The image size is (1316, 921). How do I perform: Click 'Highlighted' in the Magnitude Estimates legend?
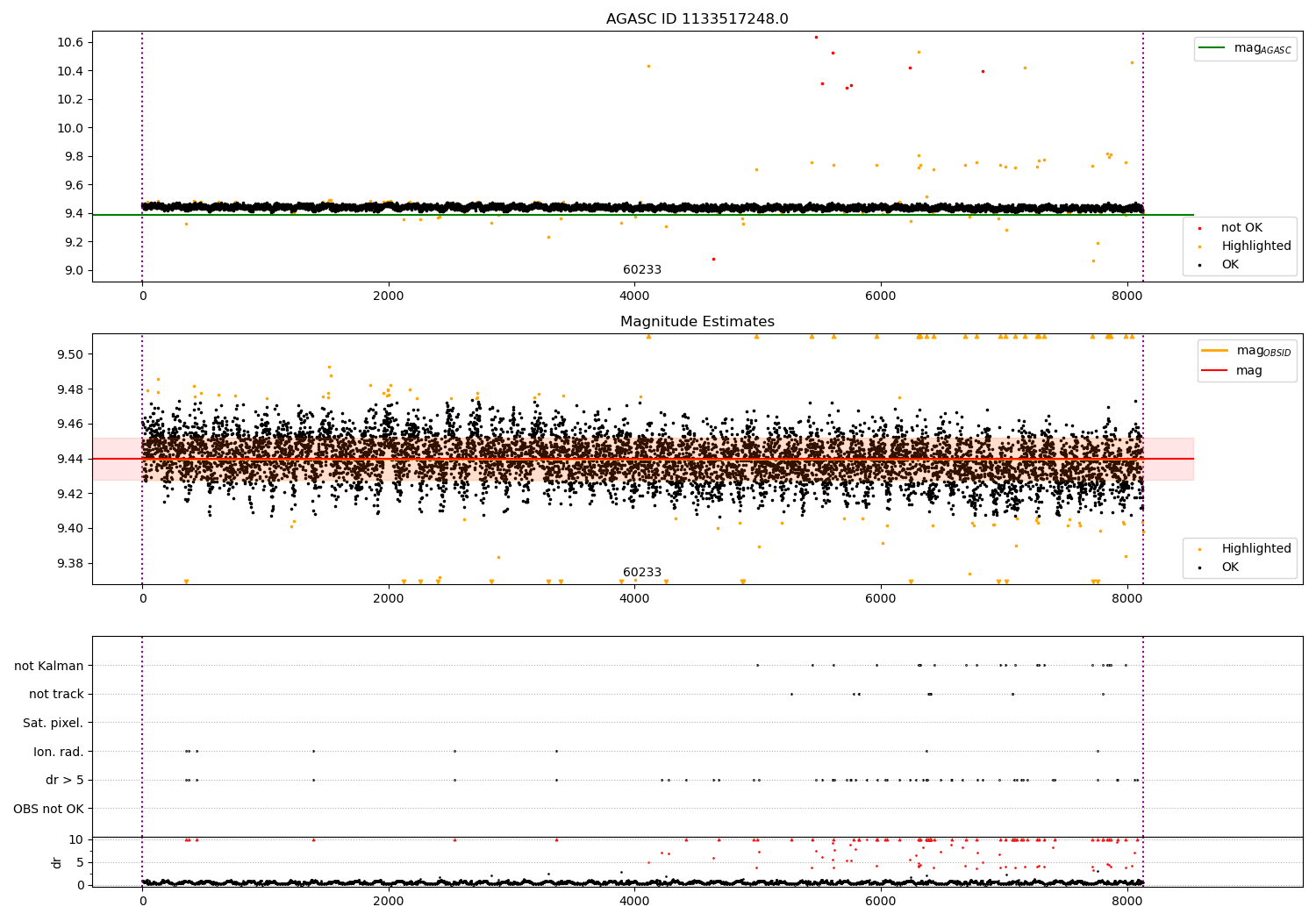point(1256,549)
